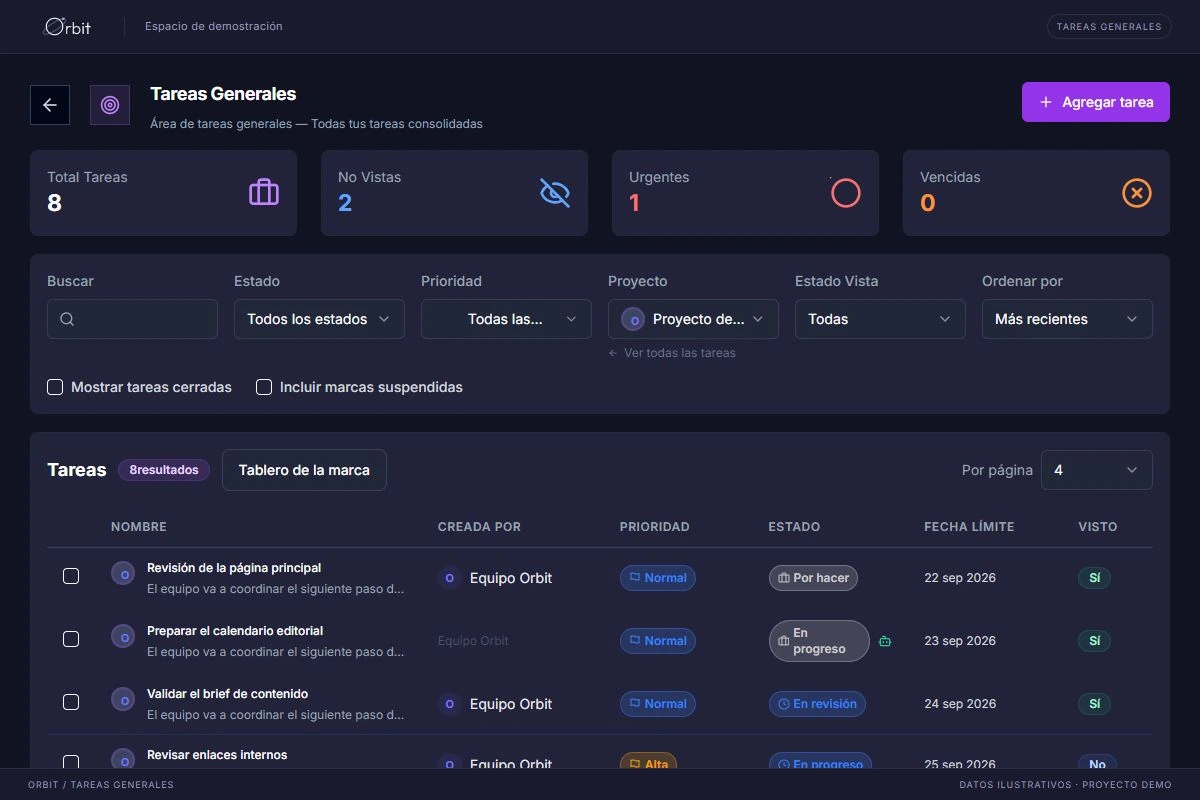Click the Orbit logo in header
Viewport: 1200px width, 800px height.
(68, 26)
